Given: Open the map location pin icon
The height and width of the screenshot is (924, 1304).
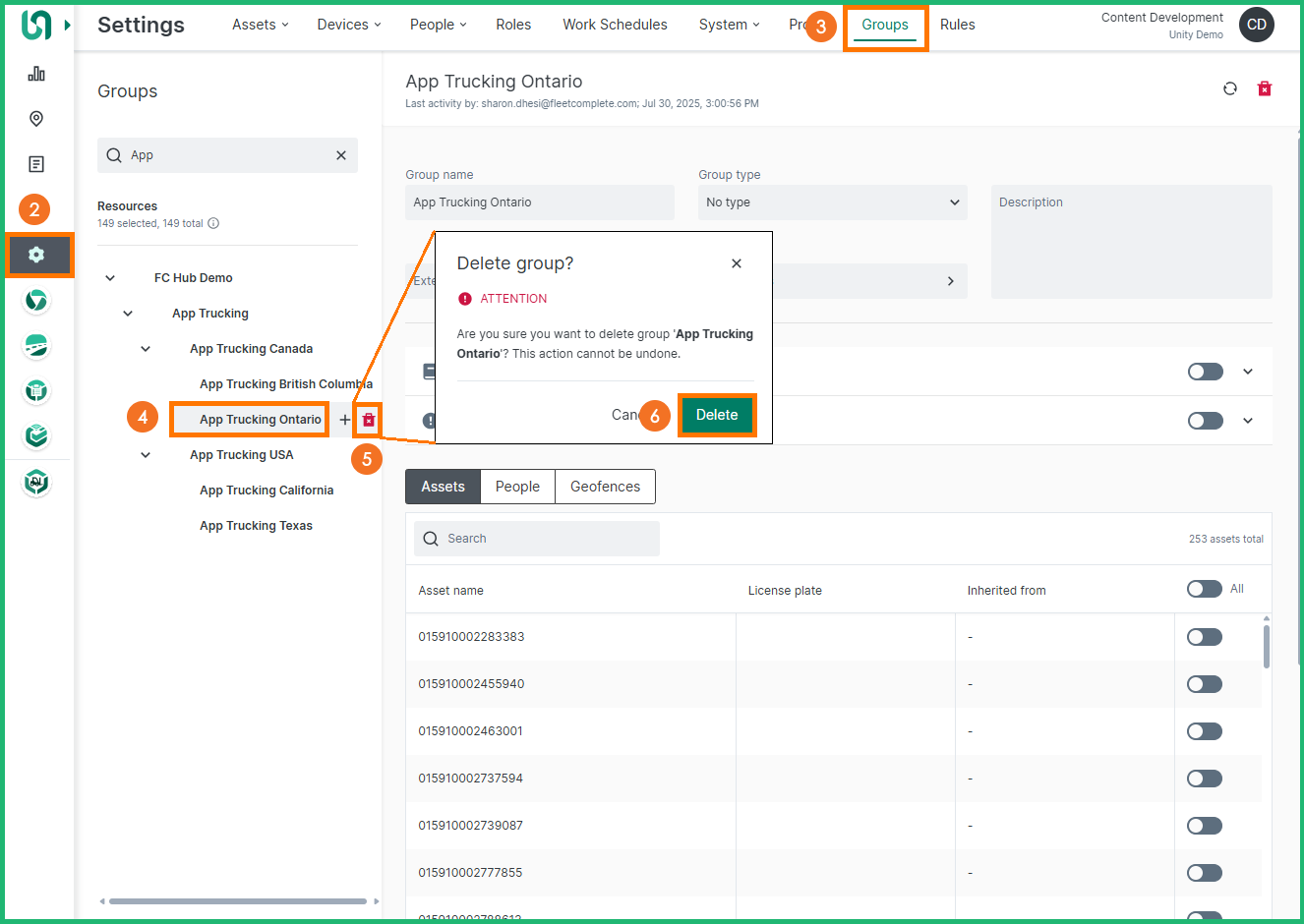Looking at the screenshot, I should (x=36, y=119).
